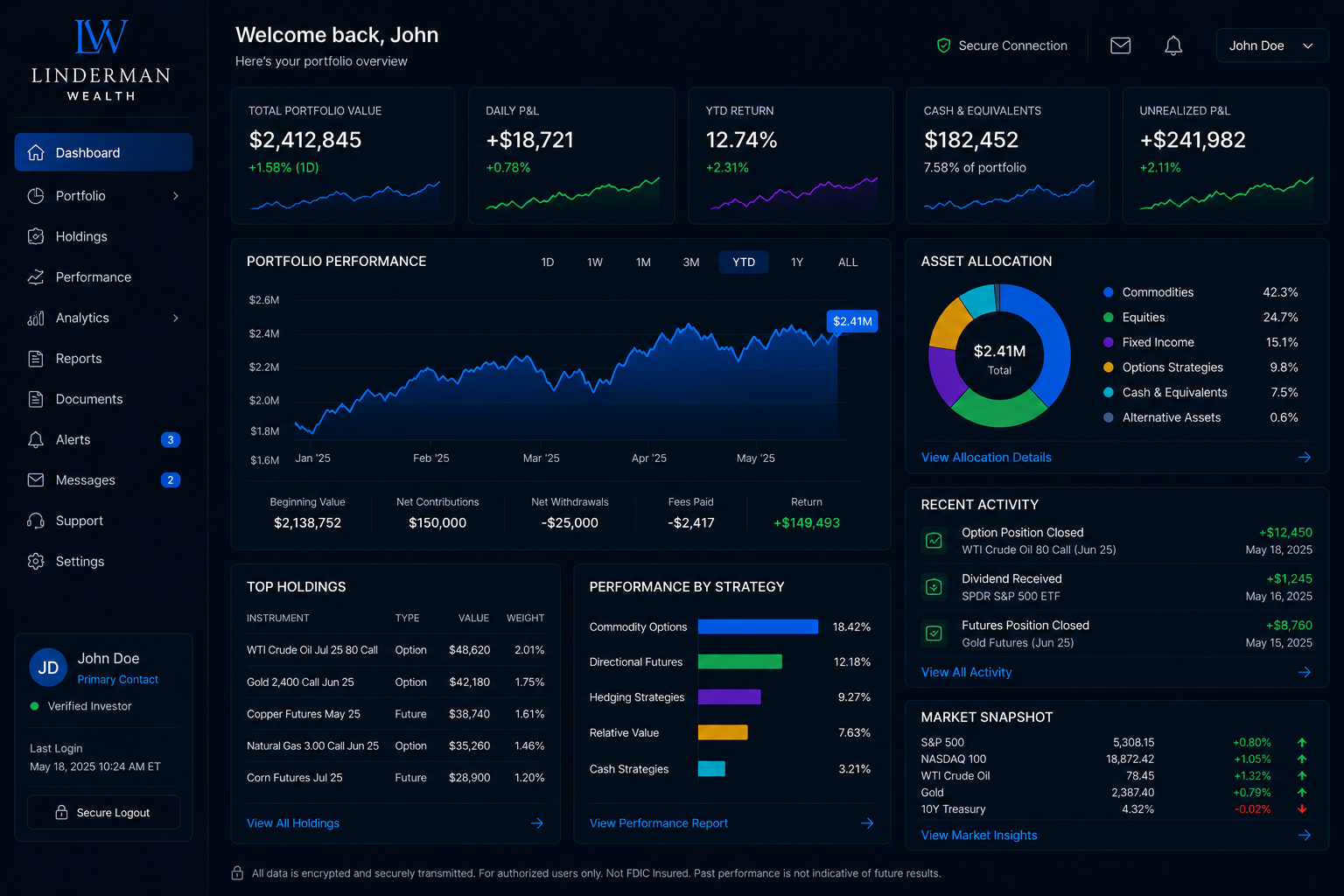Click the arrow next to View Performance Report
This screenshot has height=896, width=1344.
click(867, 823)
